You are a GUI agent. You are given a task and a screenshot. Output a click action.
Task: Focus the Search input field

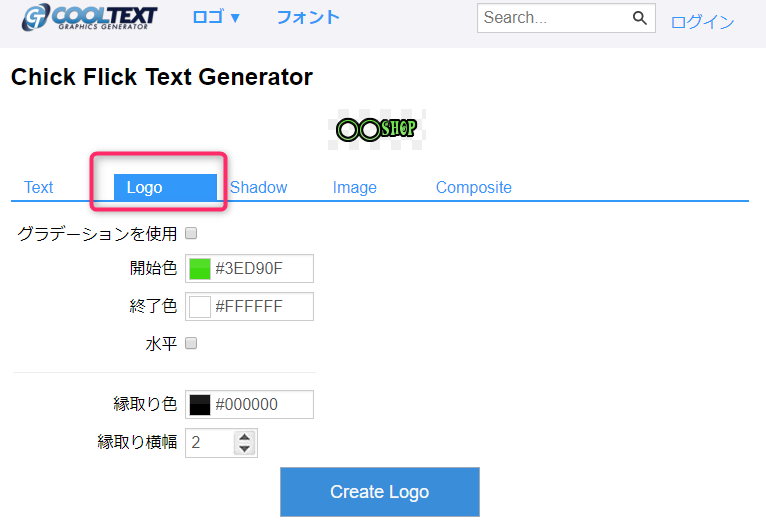point(553,18)
